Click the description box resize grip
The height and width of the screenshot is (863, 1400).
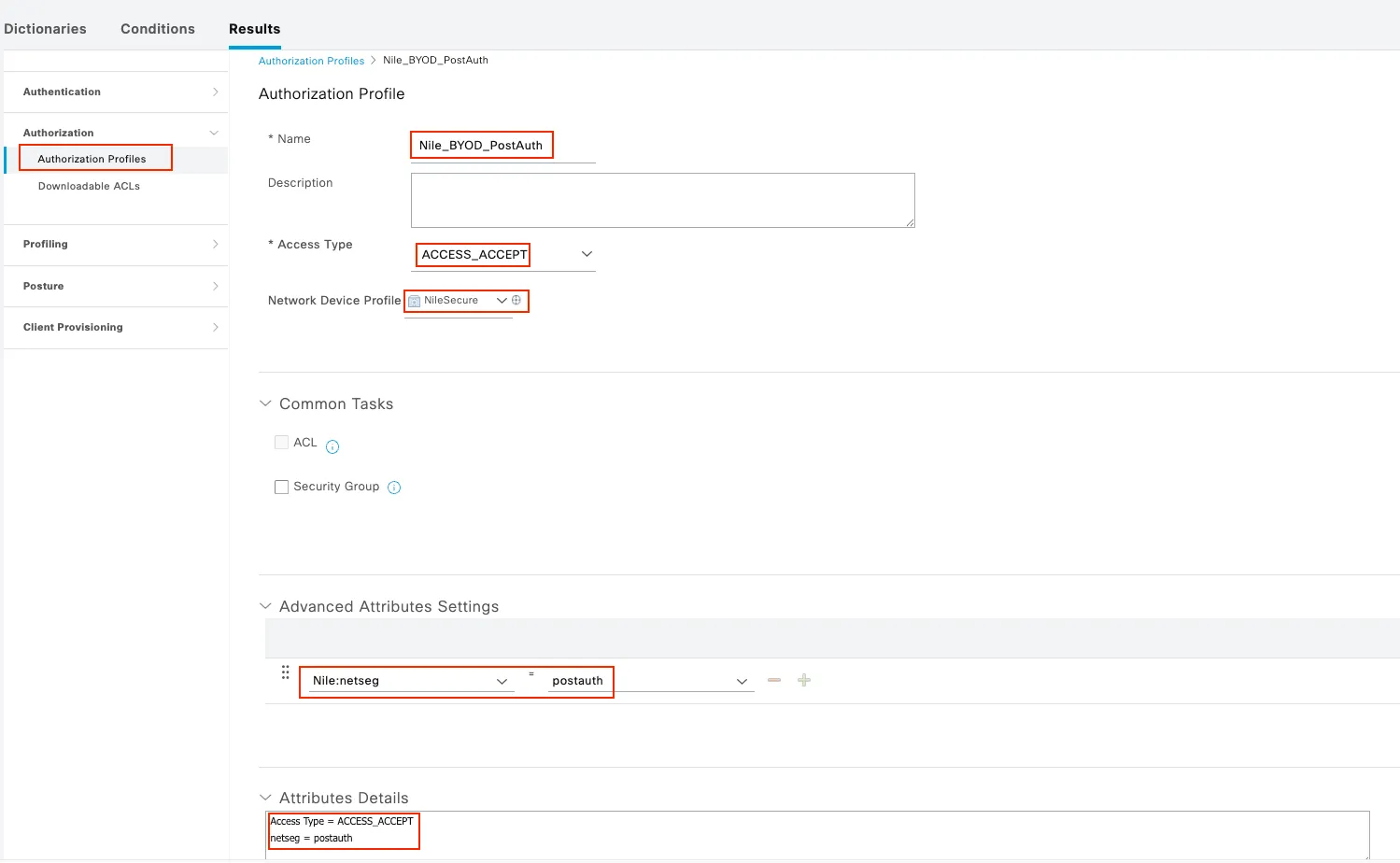(910, 222)
